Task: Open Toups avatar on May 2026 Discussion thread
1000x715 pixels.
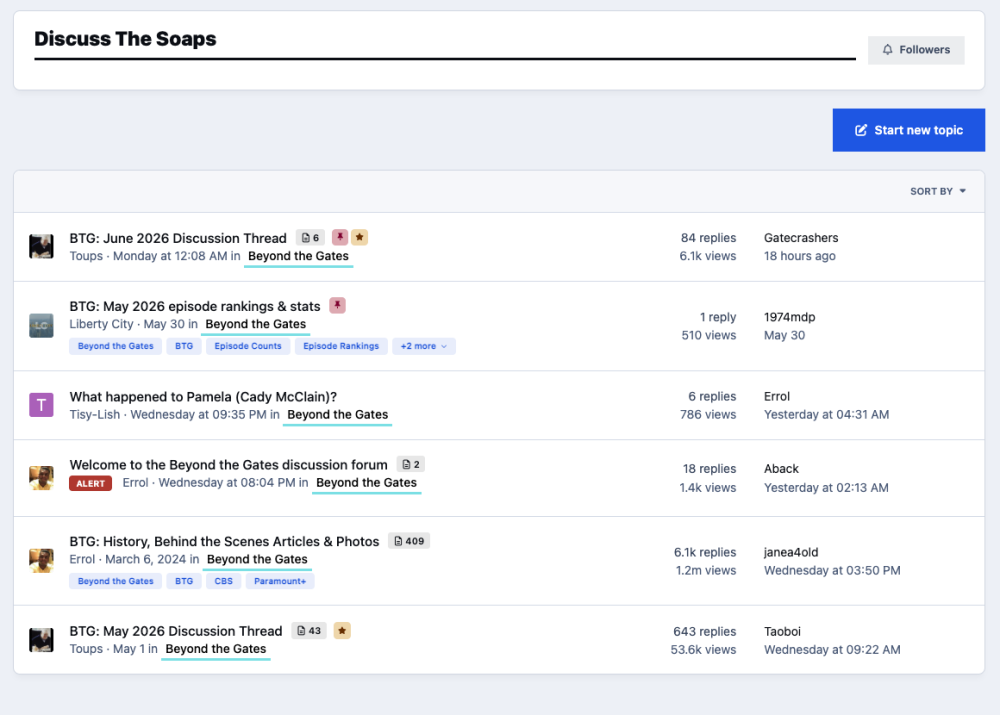Action: 41,640
